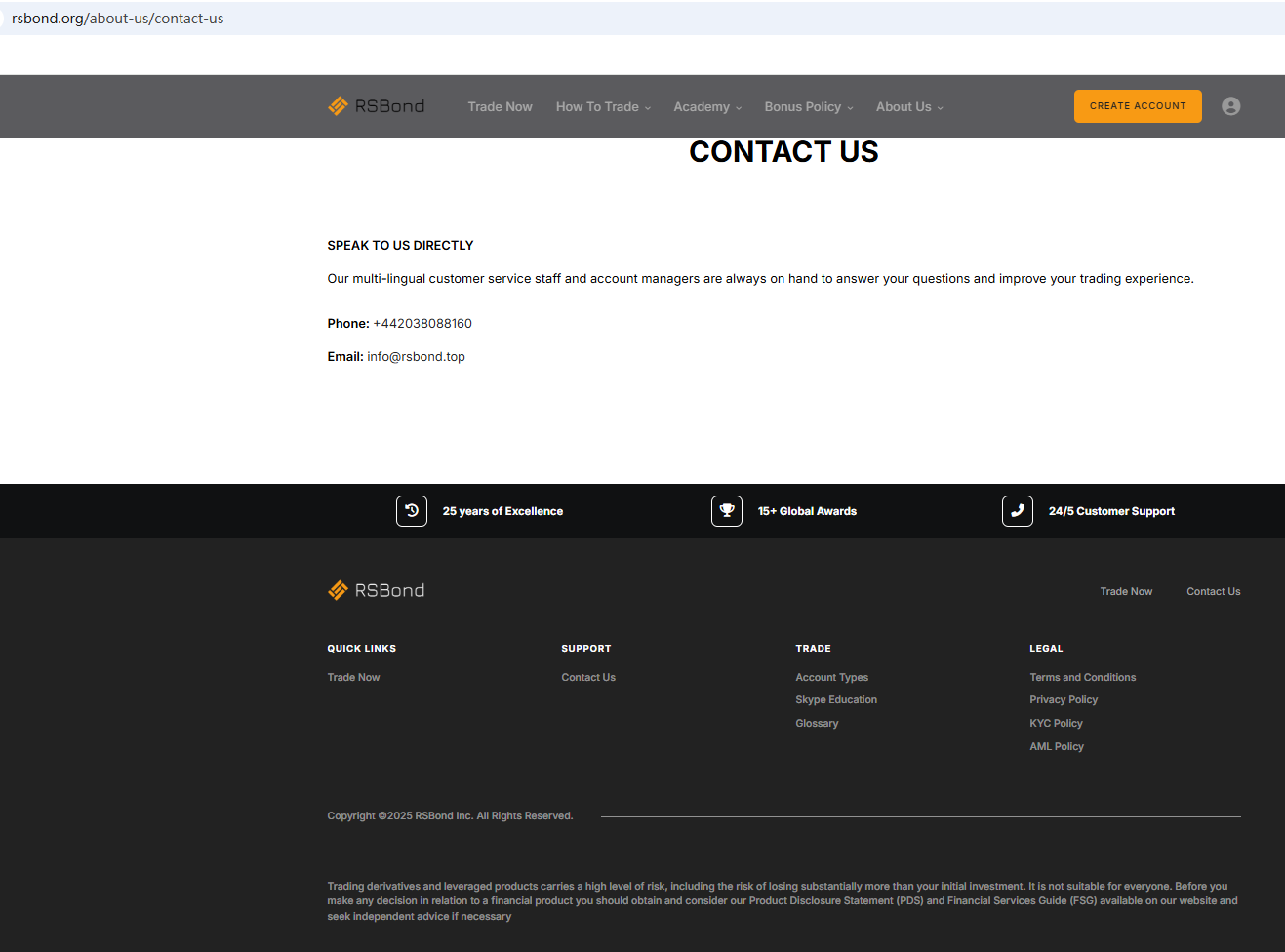The height and width of the screenshot is (952, 1285).
Task: Open the AML Policy link
Action: pos(1057,747)
